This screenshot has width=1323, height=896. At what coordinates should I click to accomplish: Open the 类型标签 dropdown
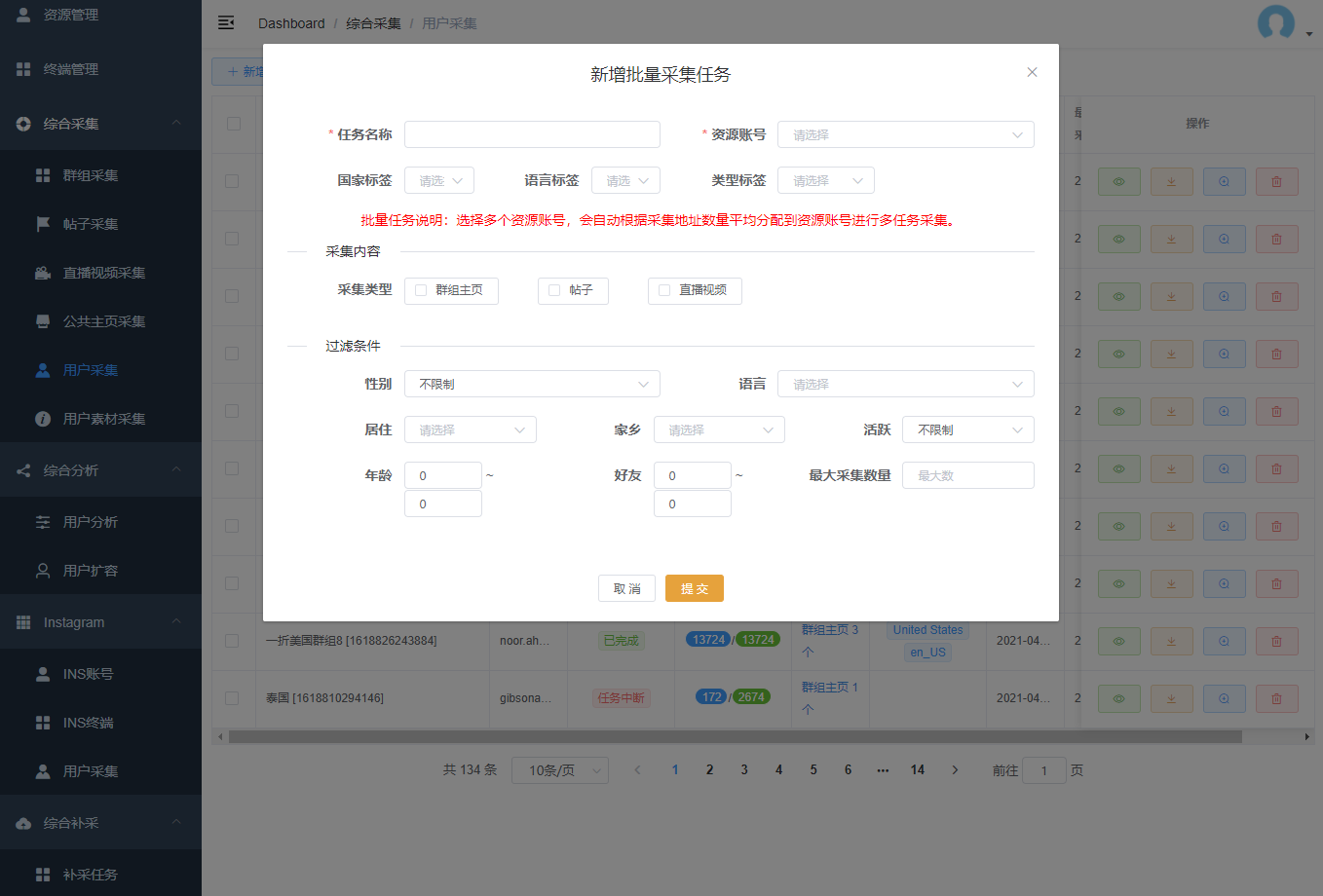point(825,180)
